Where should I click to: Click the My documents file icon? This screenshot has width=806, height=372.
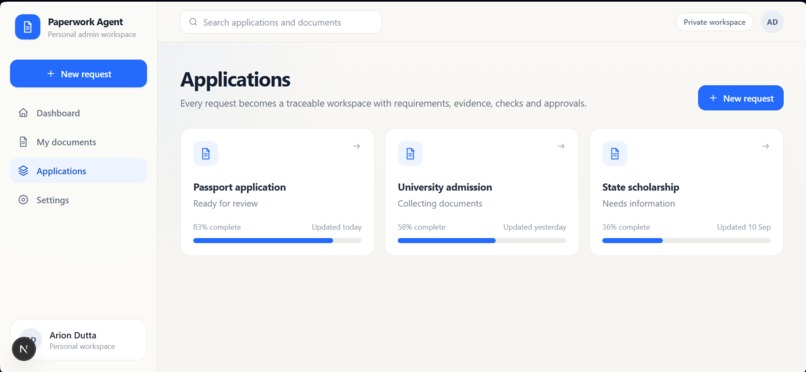point(23,142)
